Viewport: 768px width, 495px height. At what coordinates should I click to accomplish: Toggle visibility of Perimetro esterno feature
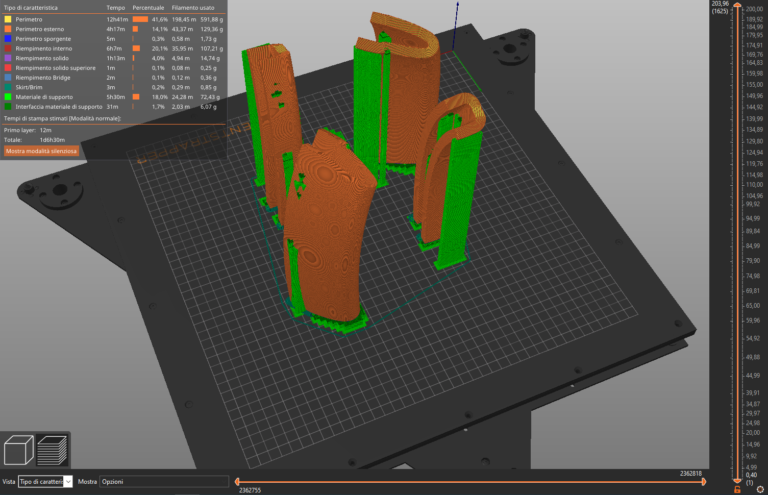[x=40, y=28]
